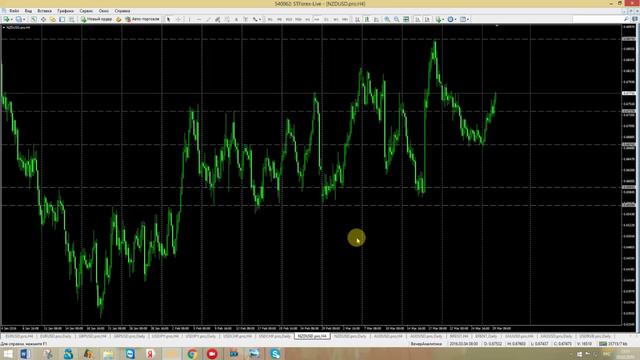The height and width of the screenshot is (360, 640).
Task: Switch chart to MN timeframe
Action: [x=344, y=19]
